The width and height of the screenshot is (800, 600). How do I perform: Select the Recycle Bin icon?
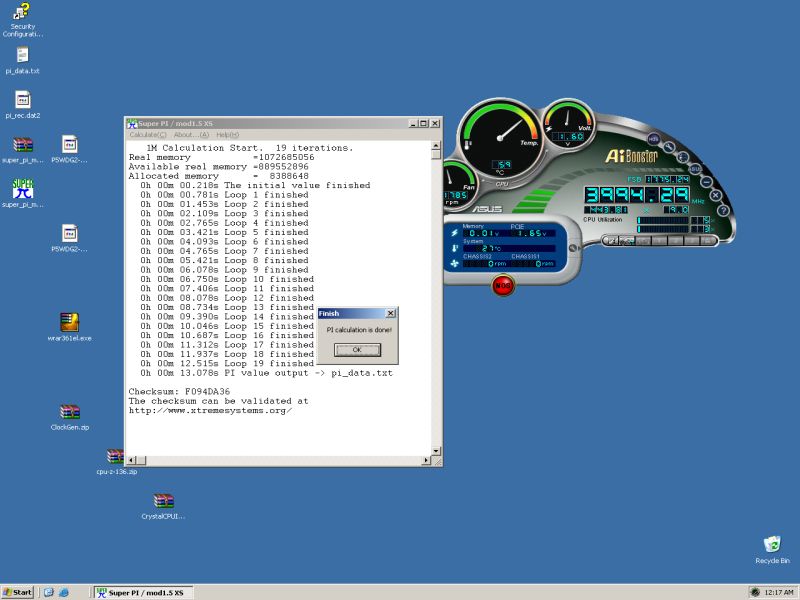(x=772, y=549)
